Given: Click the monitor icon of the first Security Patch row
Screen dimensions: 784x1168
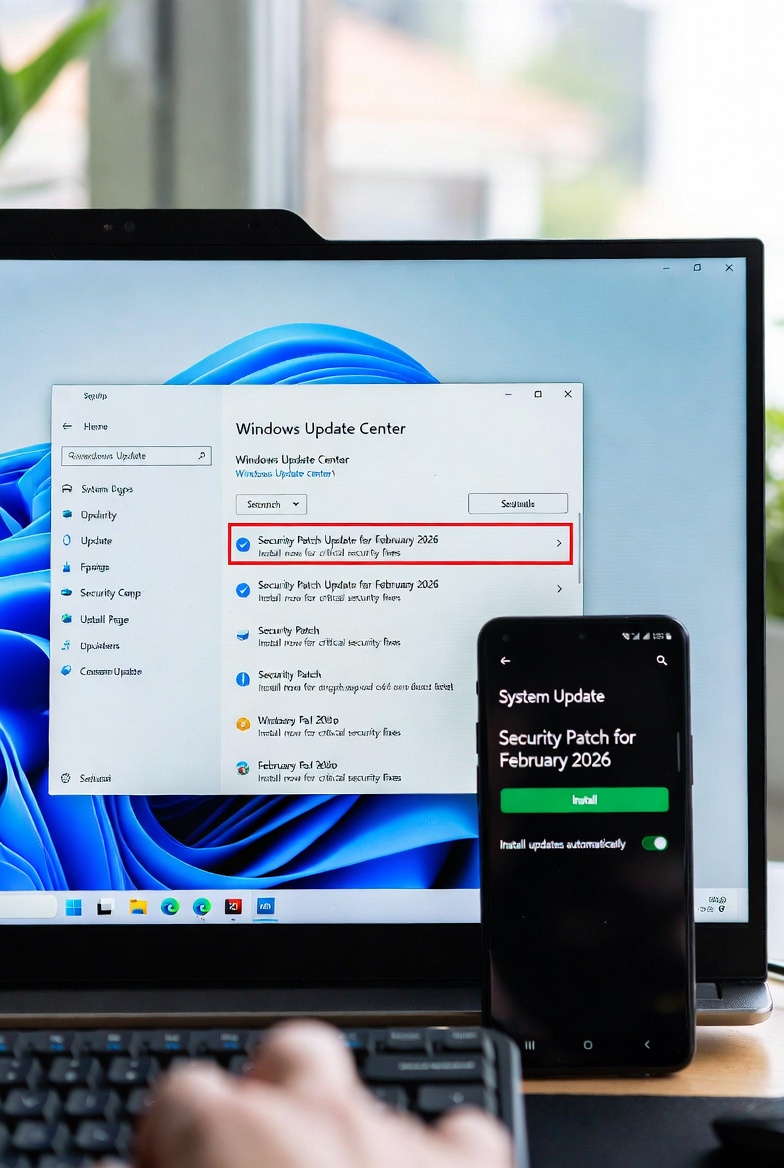Looking at the screenshot, I should coord(242,635).
